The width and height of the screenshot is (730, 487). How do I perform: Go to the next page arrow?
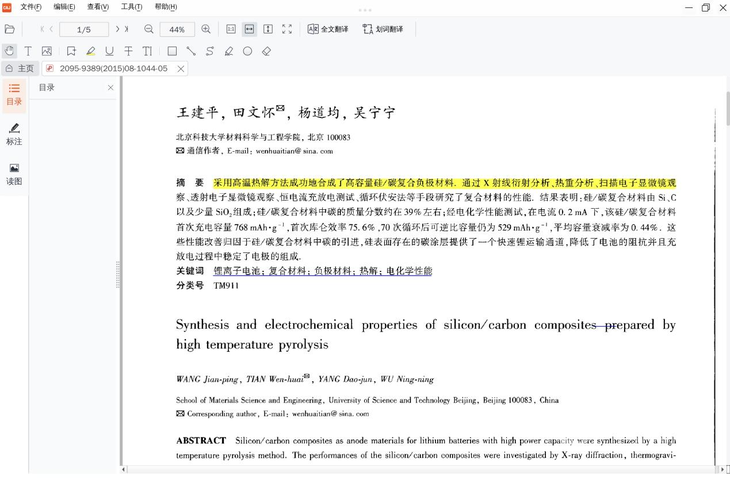click(x=117, y=30)
